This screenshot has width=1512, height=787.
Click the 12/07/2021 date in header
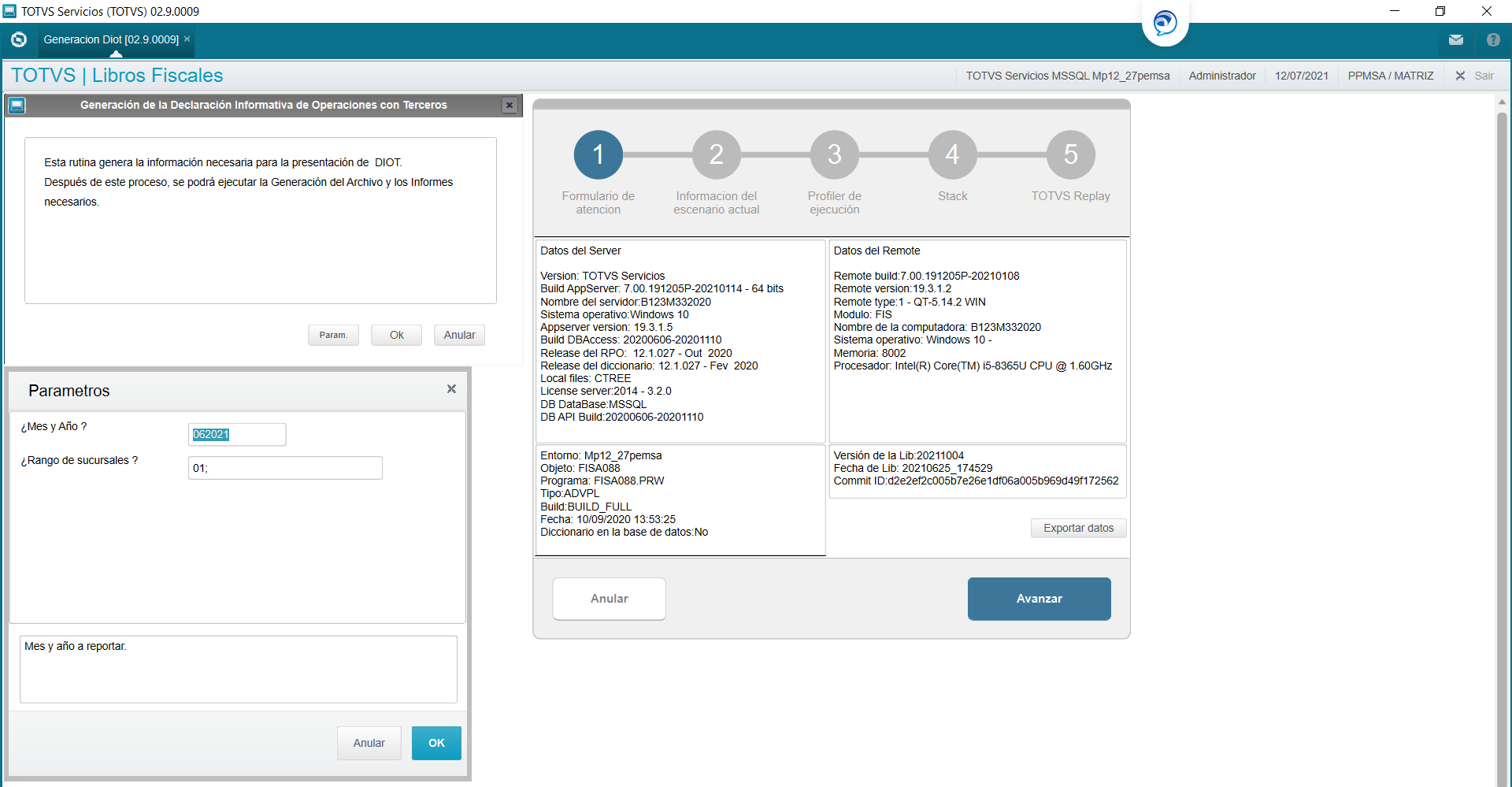(1302, 76)
